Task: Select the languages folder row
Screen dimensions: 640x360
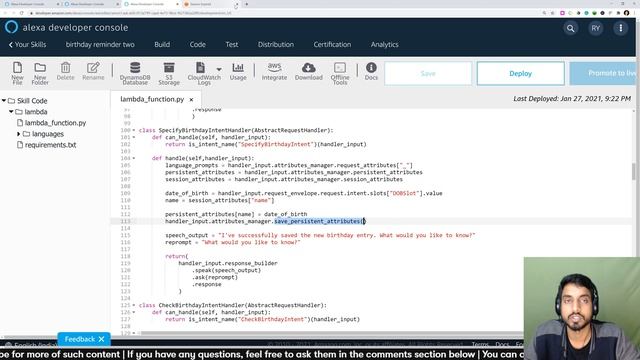Action: 43,134
